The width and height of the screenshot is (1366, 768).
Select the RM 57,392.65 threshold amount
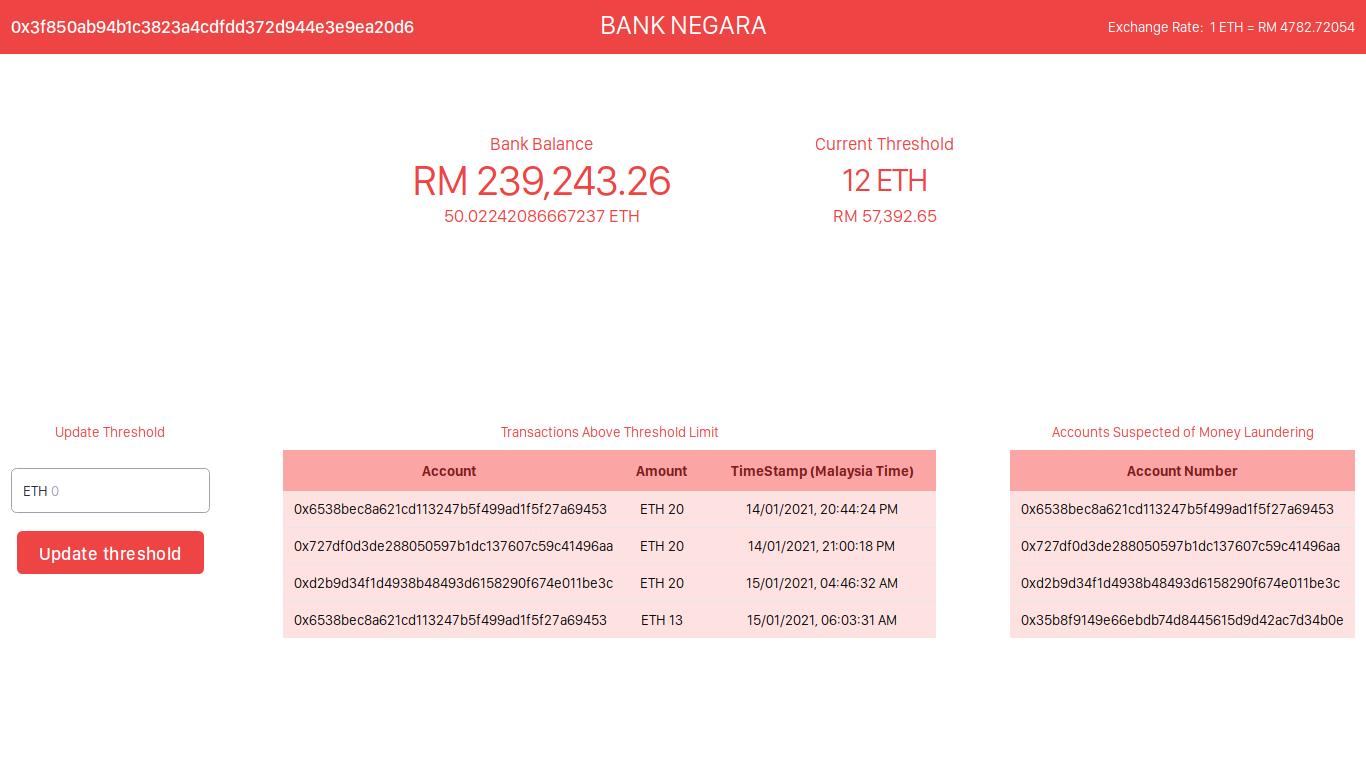tap(884, 216)
